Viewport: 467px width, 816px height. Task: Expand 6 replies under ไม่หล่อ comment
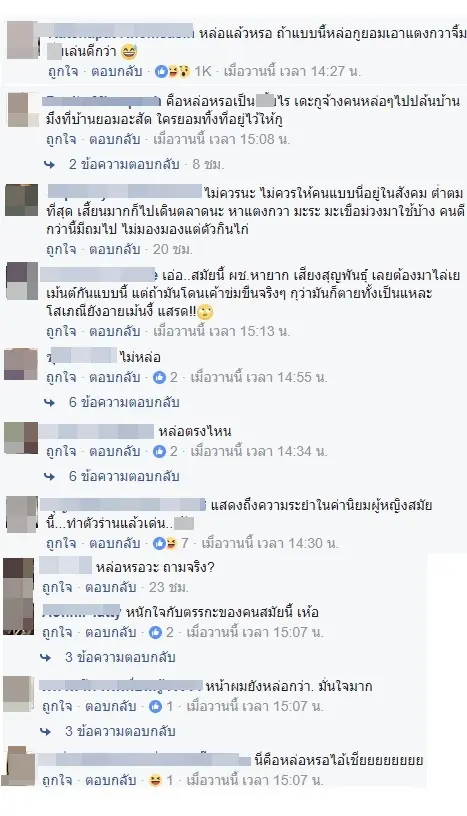[x=124, y=402]
